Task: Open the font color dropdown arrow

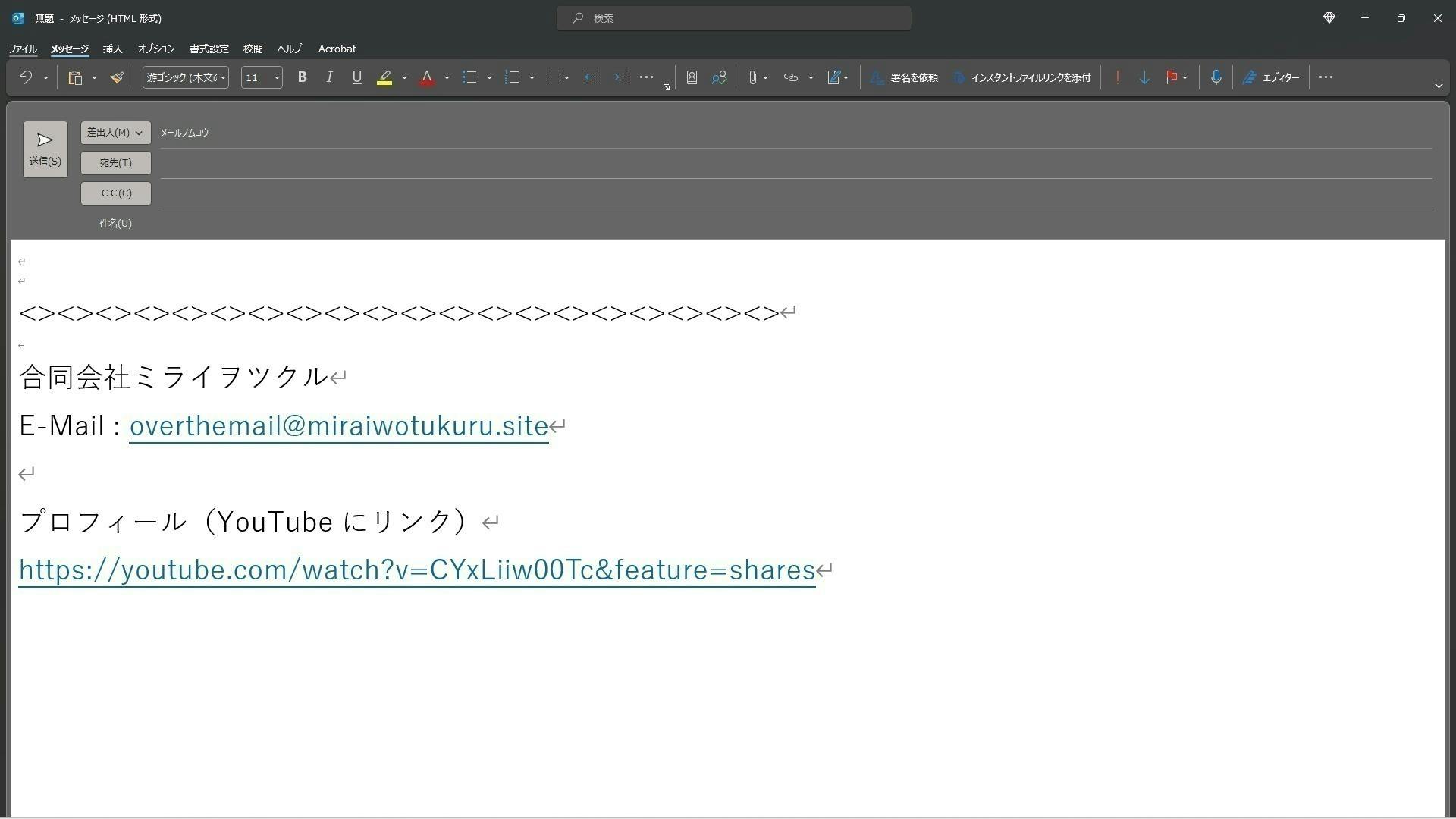Action: 447,77
